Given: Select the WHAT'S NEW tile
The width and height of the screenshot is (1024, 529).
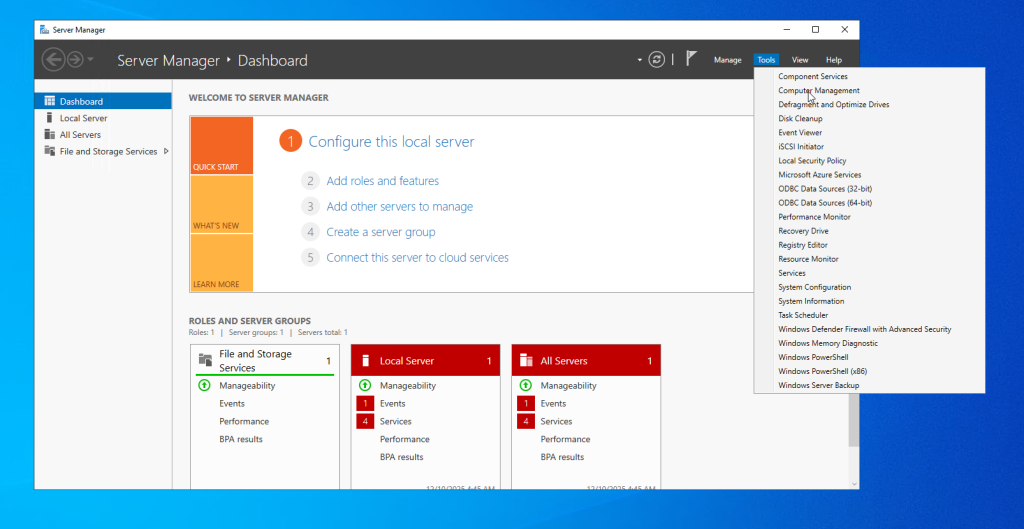Looking at the screenshot, I should [221, 204].
